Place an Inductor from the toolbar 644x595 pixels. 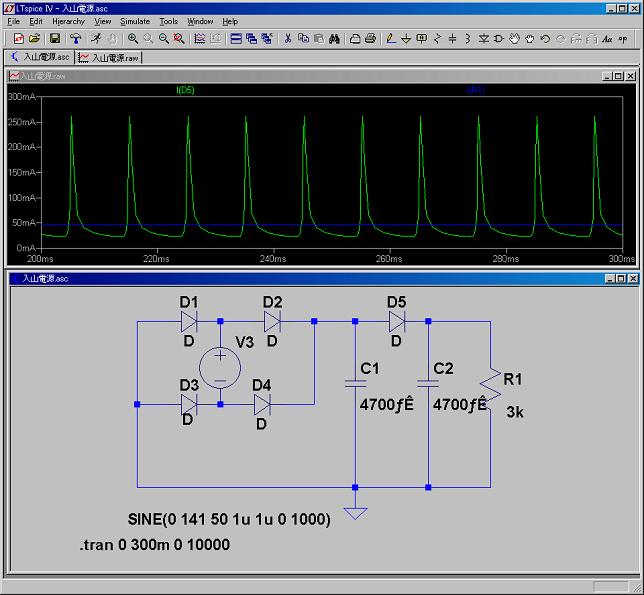pos(468,39)
